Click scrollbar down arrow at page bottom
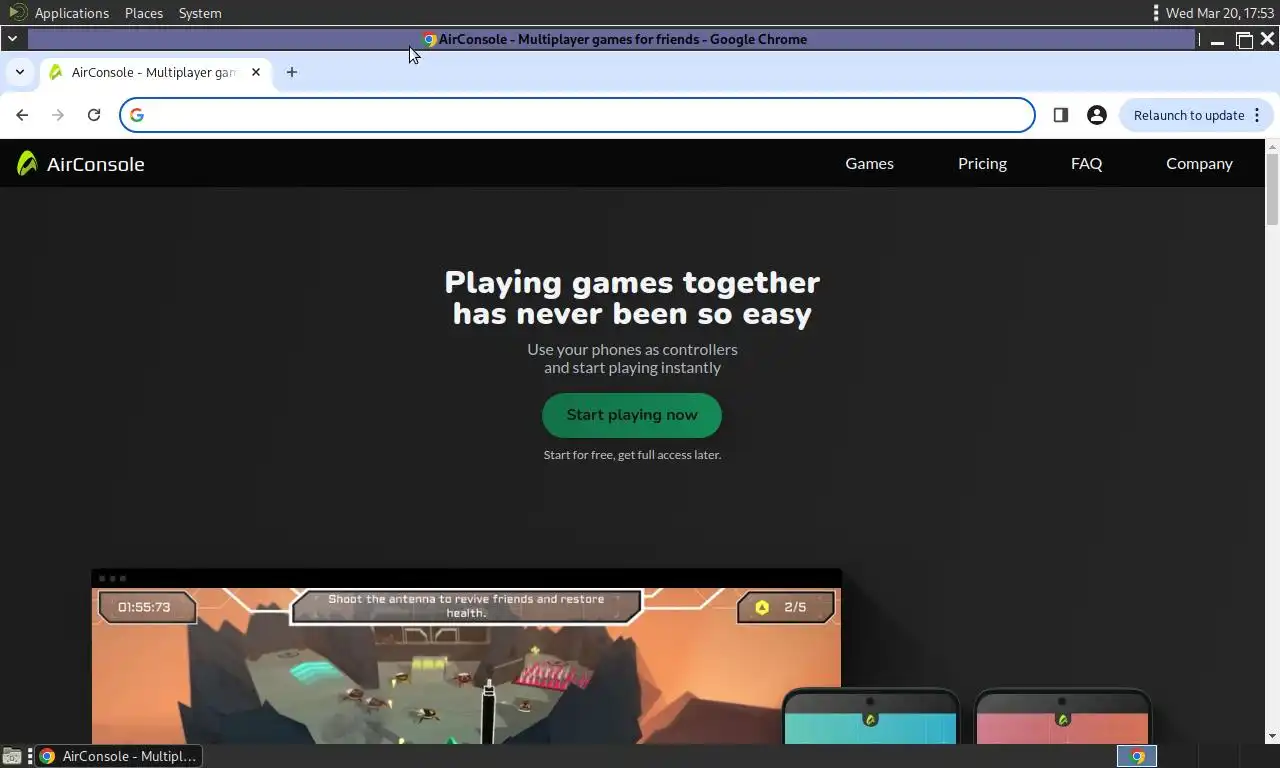Screen dimensions: 1280x768 tap(1272, 737)
